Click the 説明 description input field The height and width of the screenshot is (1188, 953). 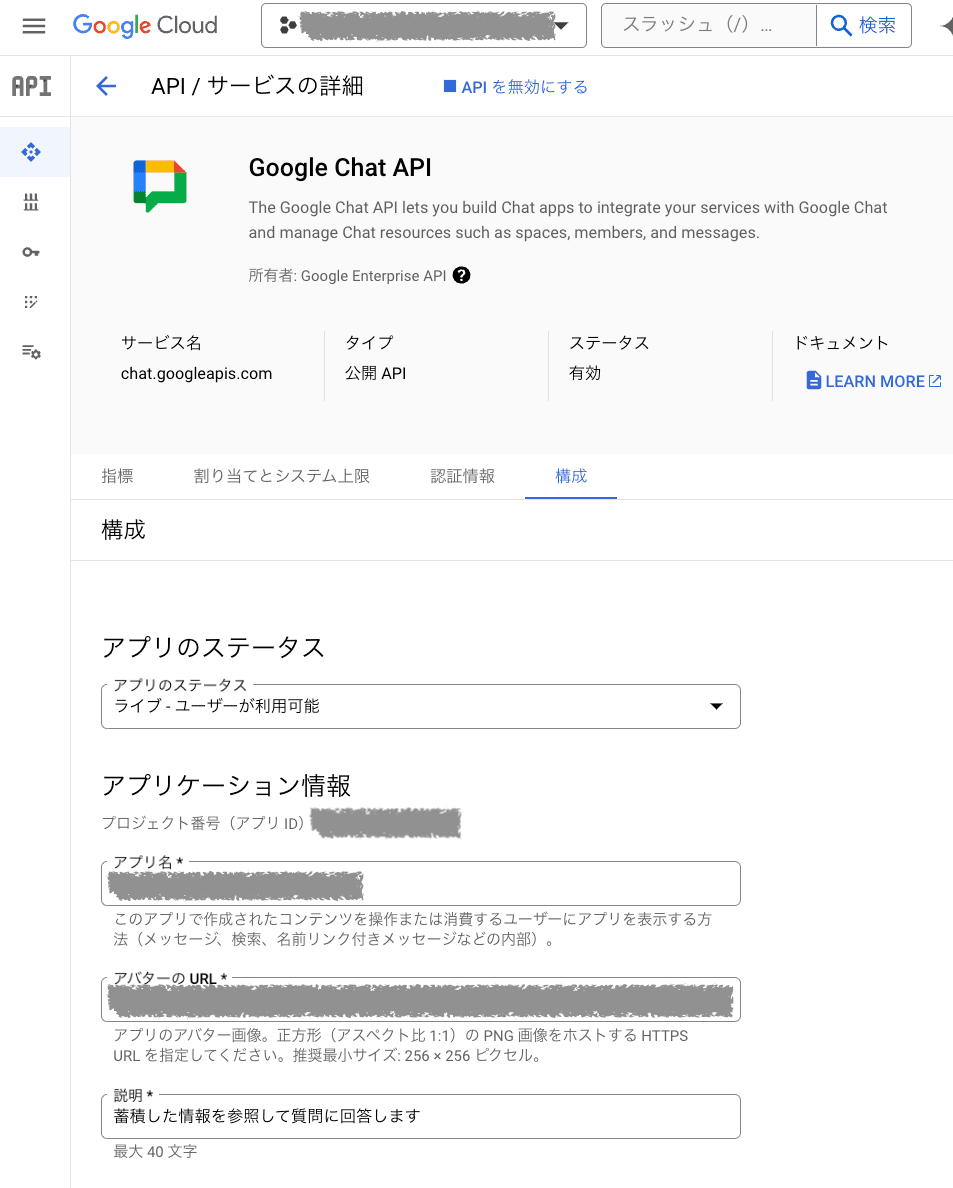(420, 1116)
